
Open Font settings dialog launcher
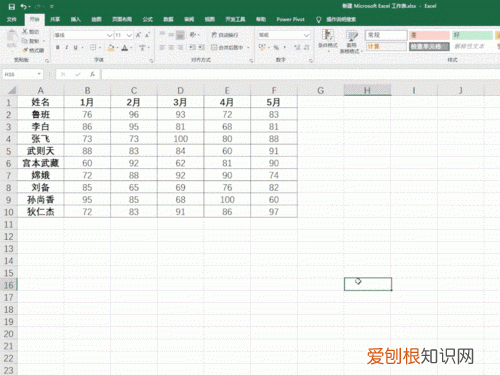pos(151,61)
